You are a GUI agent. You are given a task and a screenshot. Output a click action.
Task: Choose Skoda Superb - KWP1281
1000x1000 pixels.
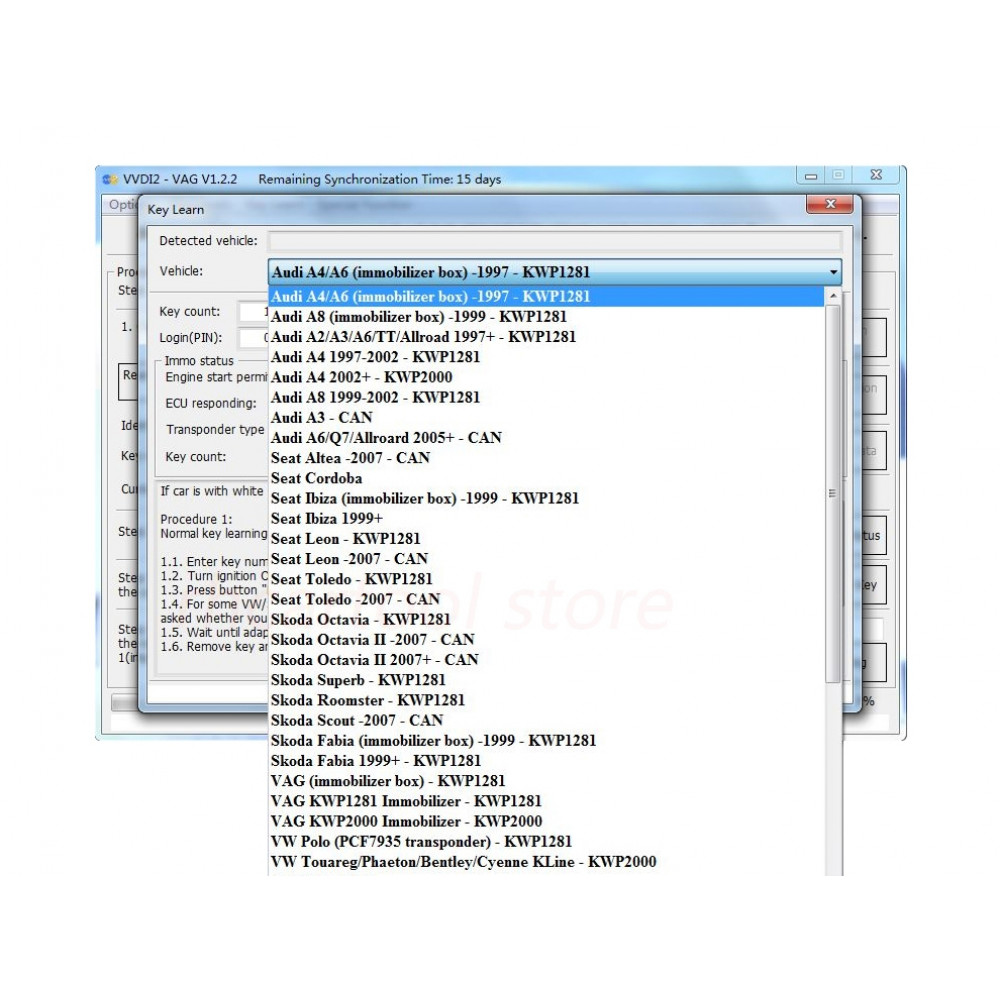(x=358, y=680)
